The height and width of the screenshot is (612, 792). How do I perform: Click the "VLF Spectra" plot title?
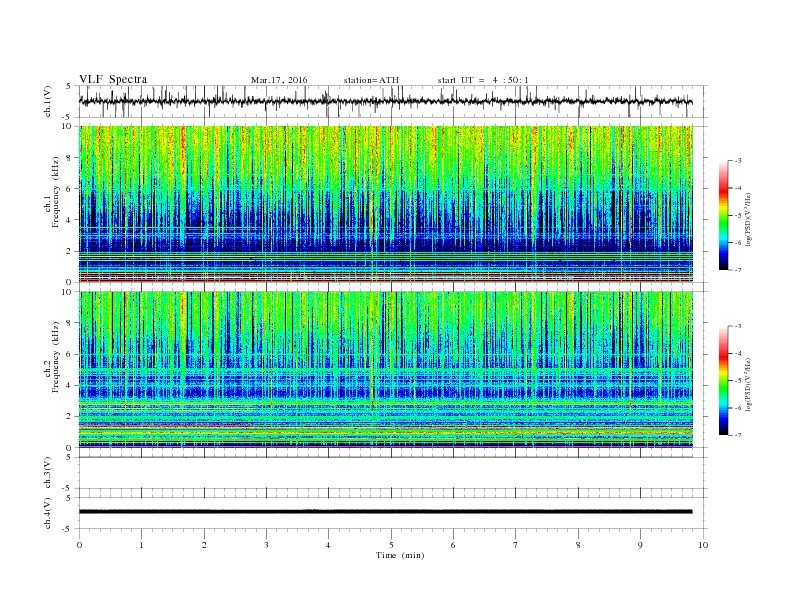tap(113, 79)
